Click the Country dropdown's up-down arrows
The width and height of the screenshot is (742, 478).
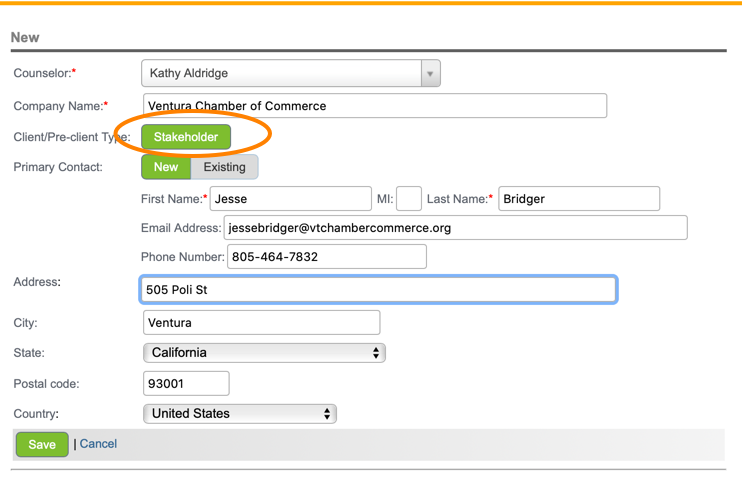point(327,414)
